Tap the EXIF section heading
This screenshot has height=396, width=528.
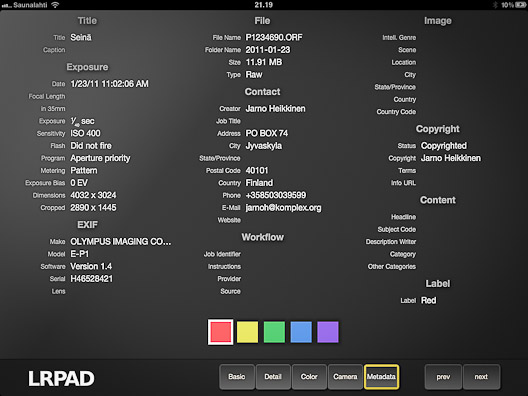(87, 225)
